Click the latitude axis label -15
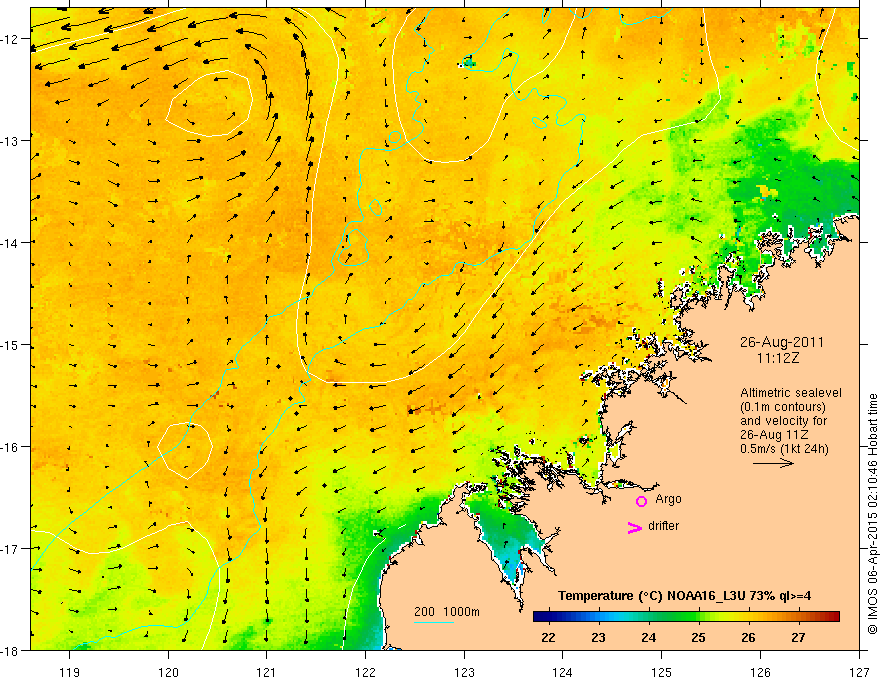The height and width of the screenshot is (680, 880). 10,344
